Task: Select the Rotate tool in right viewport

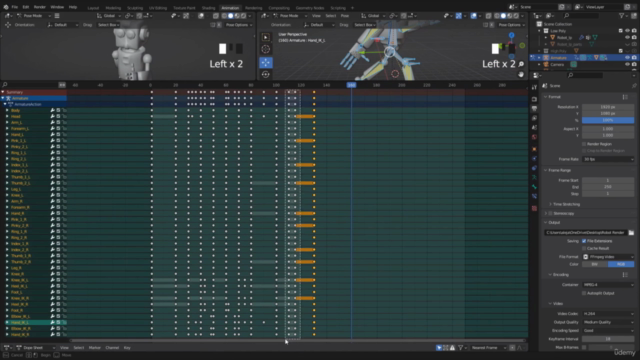Action: tap(265, 74)
